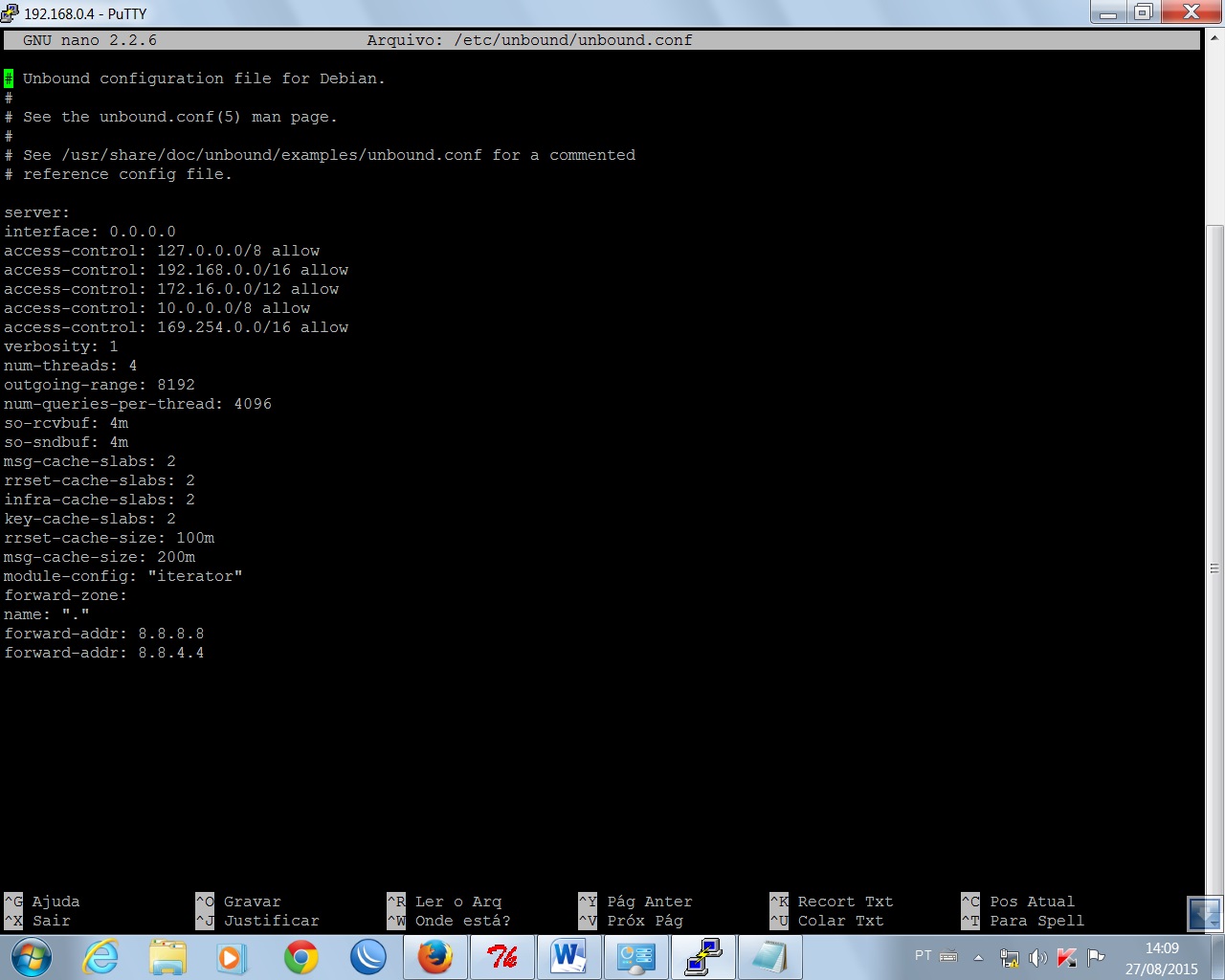1225x980 pixels.
Task: Click the PT language indicator
Action: tap(923, 956)
